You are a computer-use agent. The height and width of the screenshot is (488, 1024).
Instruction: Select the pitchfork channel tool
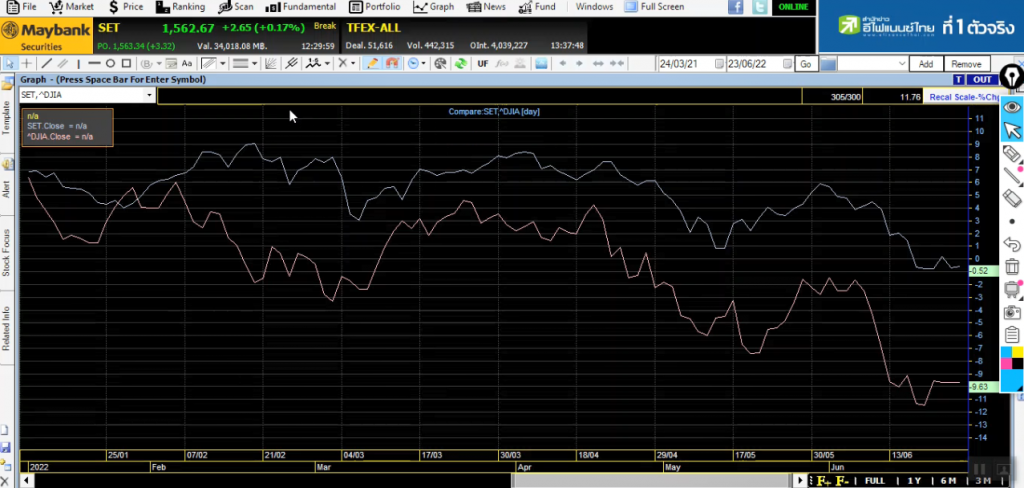click(x=291, y=63)
